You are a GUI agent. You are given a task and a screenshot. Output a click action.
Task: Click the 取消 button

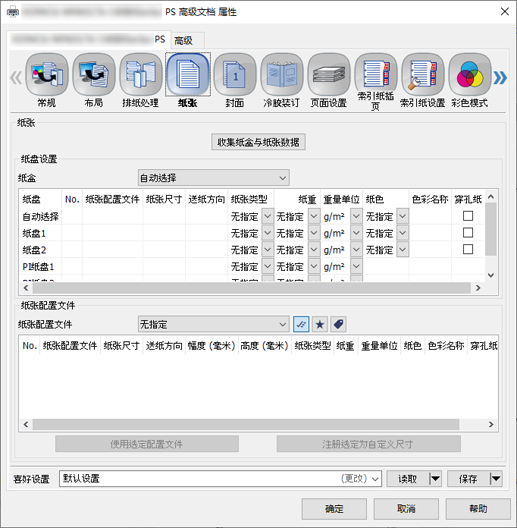(406, 509)
